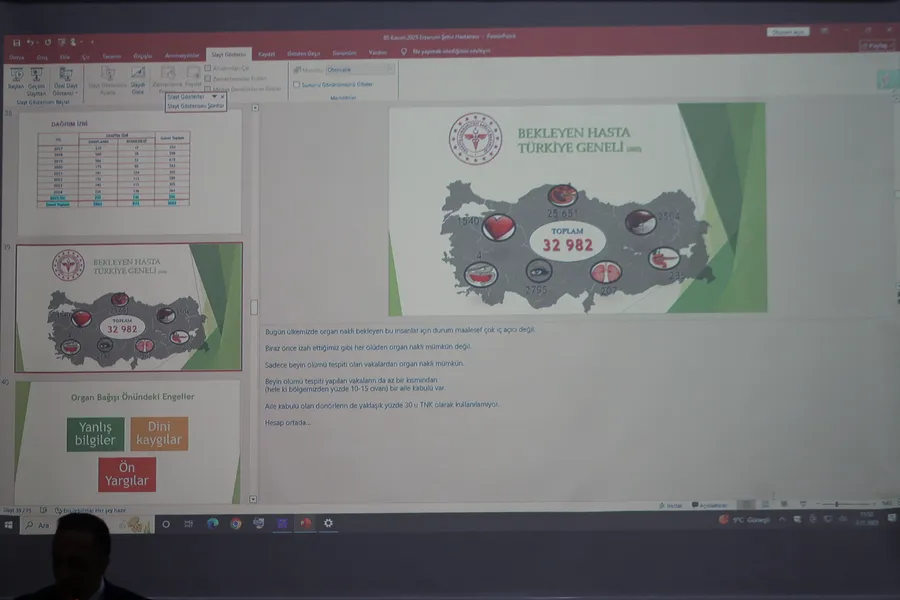The height and width of the screenshot is (600, 900).
Task: Click the Notlar button in status bar
Action: [x=674, y=505]
